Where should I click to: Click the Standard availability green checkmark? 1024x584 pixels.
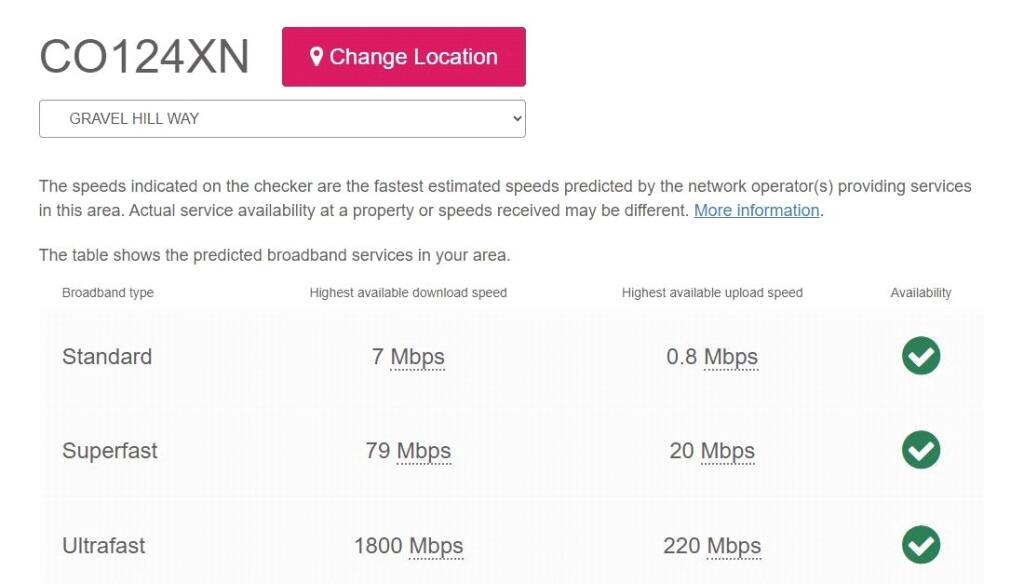coord(921,356)
